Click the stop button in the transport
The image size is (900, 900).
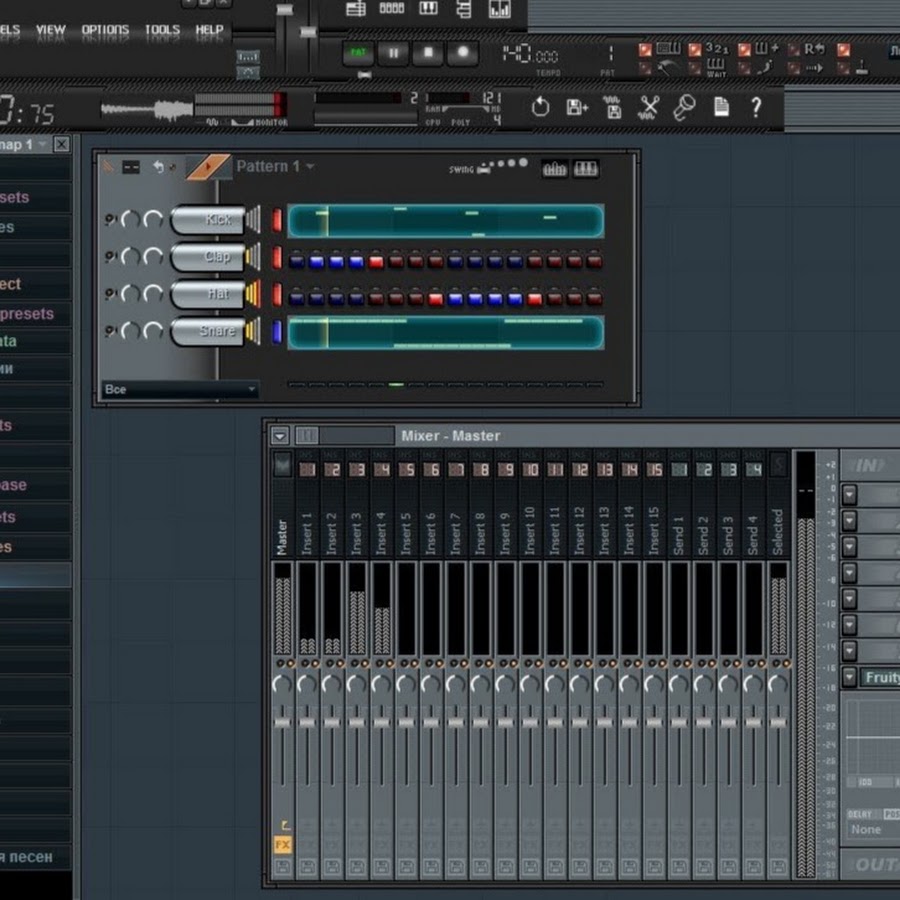pos(428,53)
